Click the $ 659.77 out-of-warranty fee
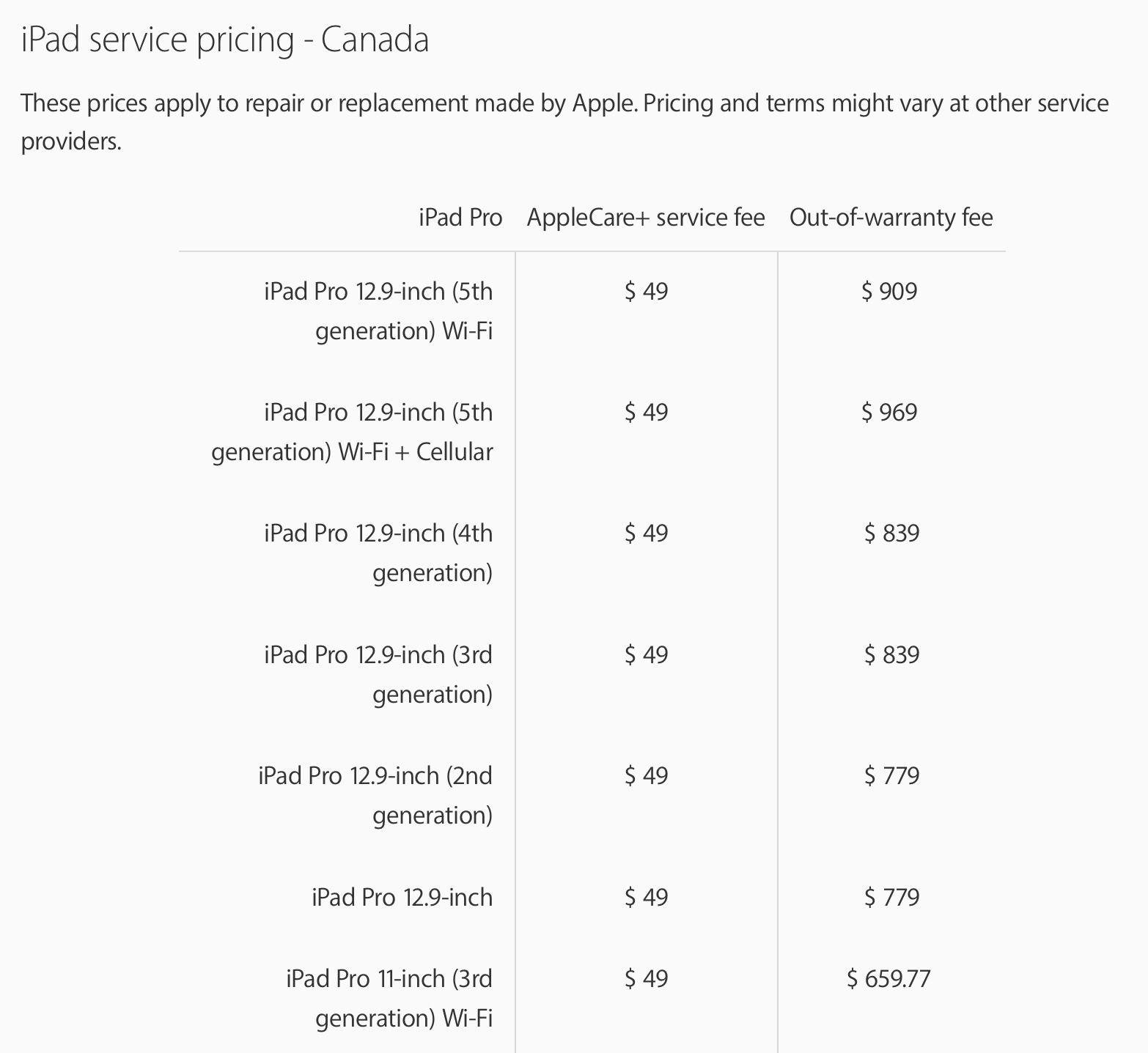Screen dimensions: 1148x1053 click(888, 979)
